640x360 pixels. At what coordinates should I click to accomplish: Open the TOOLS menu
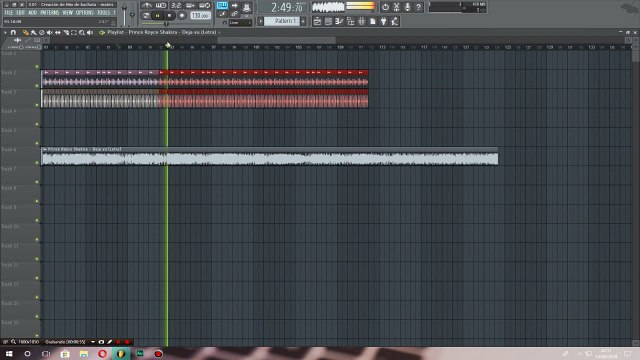coord(103,13)
